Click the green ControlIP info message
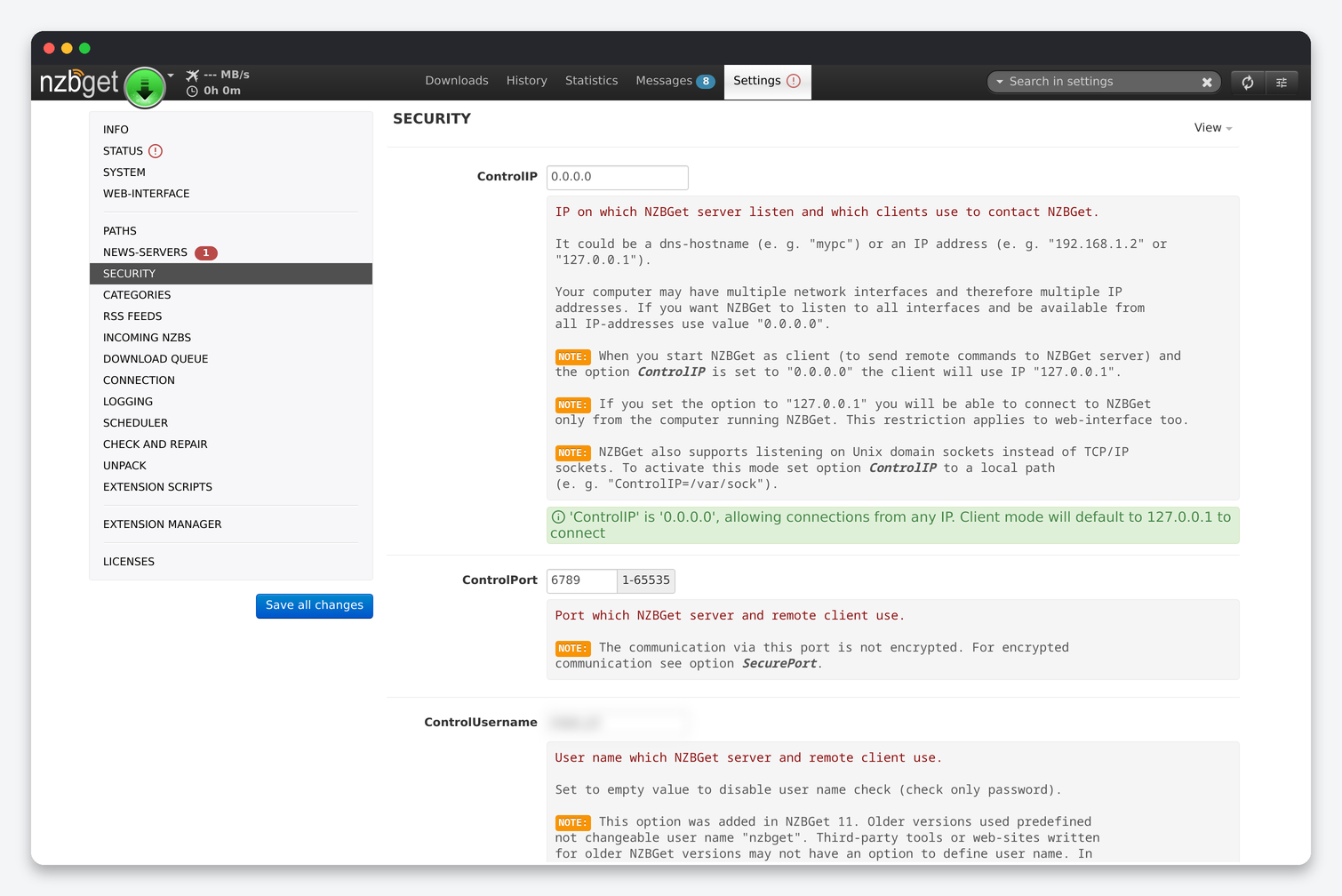This screenshot has height=896, width=1342. click(893, 525)
